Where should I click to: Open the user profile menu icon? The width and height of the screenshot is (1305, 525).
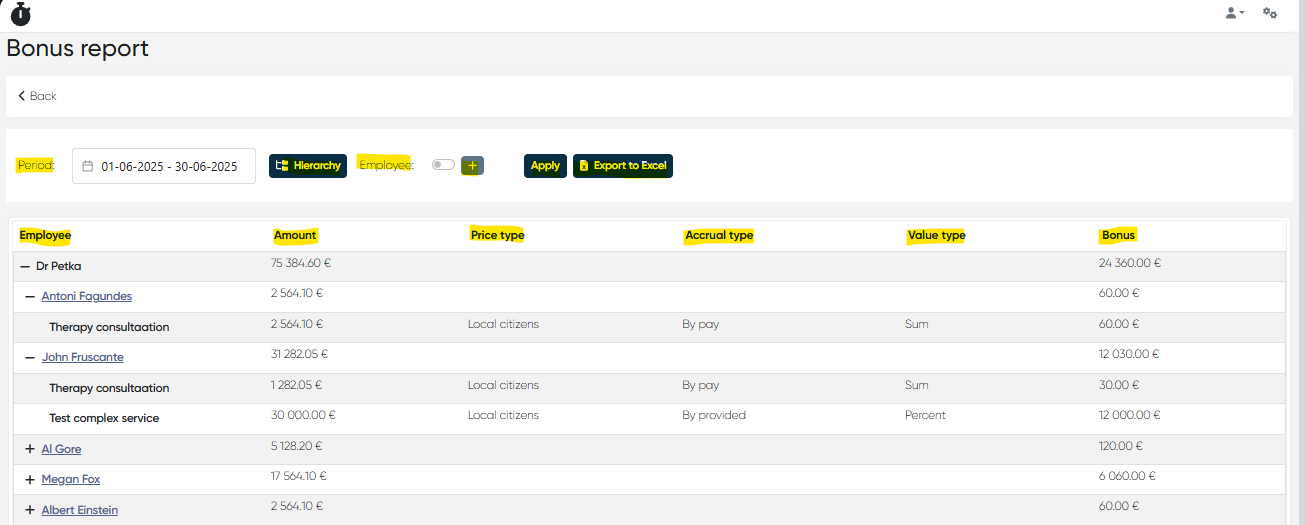click(1233, 13)
